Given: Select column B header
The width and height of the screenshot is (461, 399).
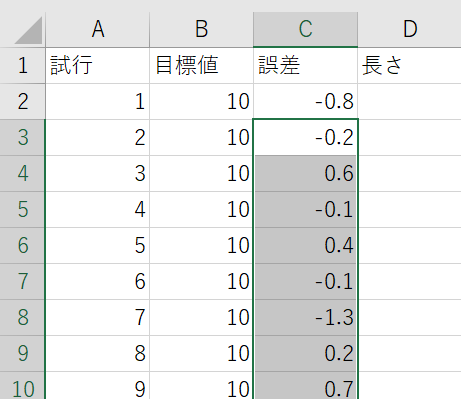Looking at the screenshot, I should coord(201,29).
